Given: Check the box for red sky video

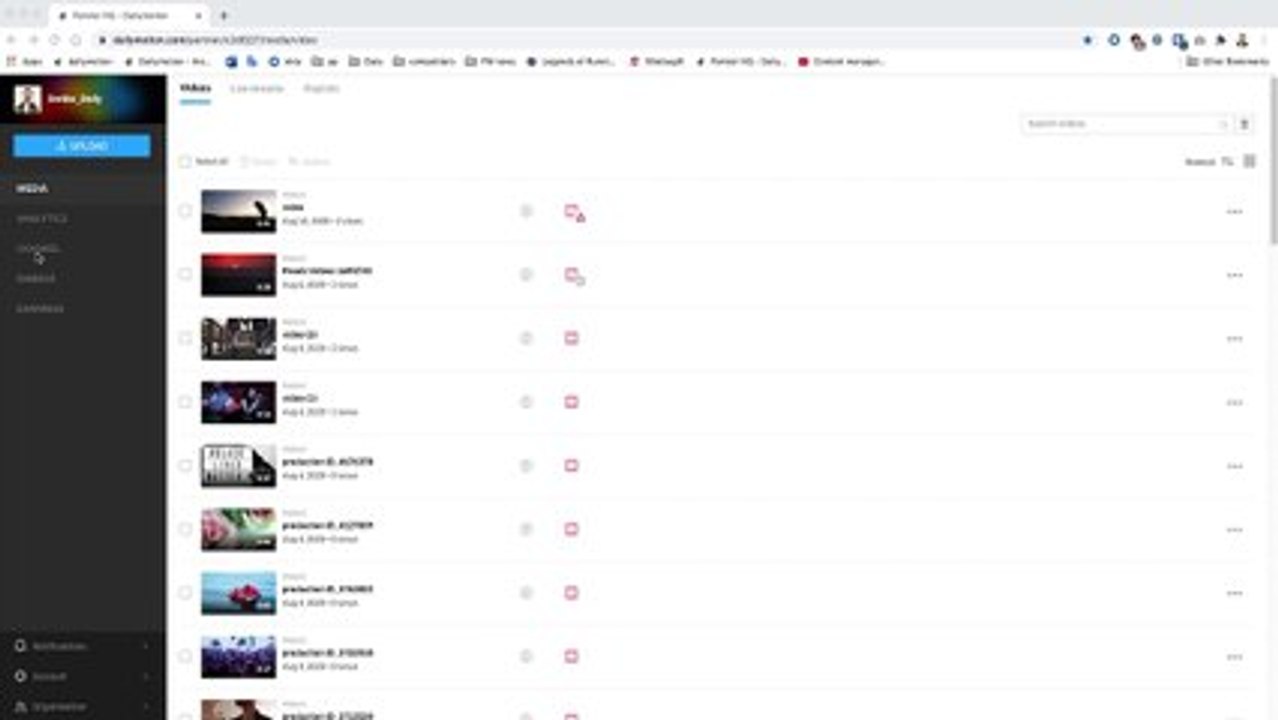Looking at the screenshot, I should [x=185, y=274].
